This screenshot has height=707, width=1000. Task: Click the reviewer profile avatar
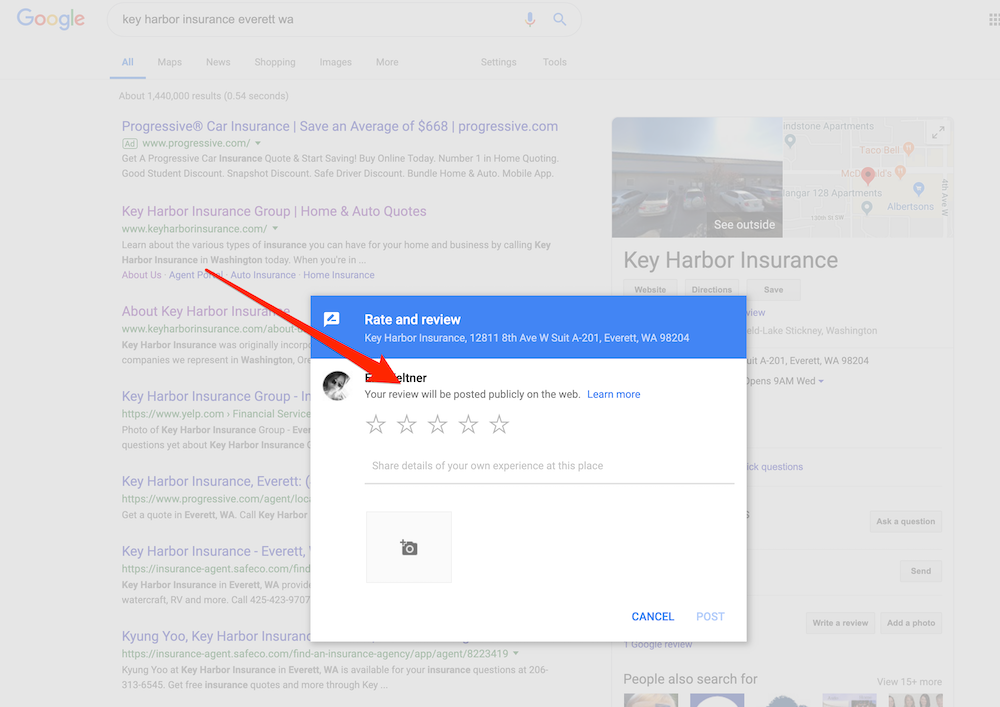coord(337,386)
